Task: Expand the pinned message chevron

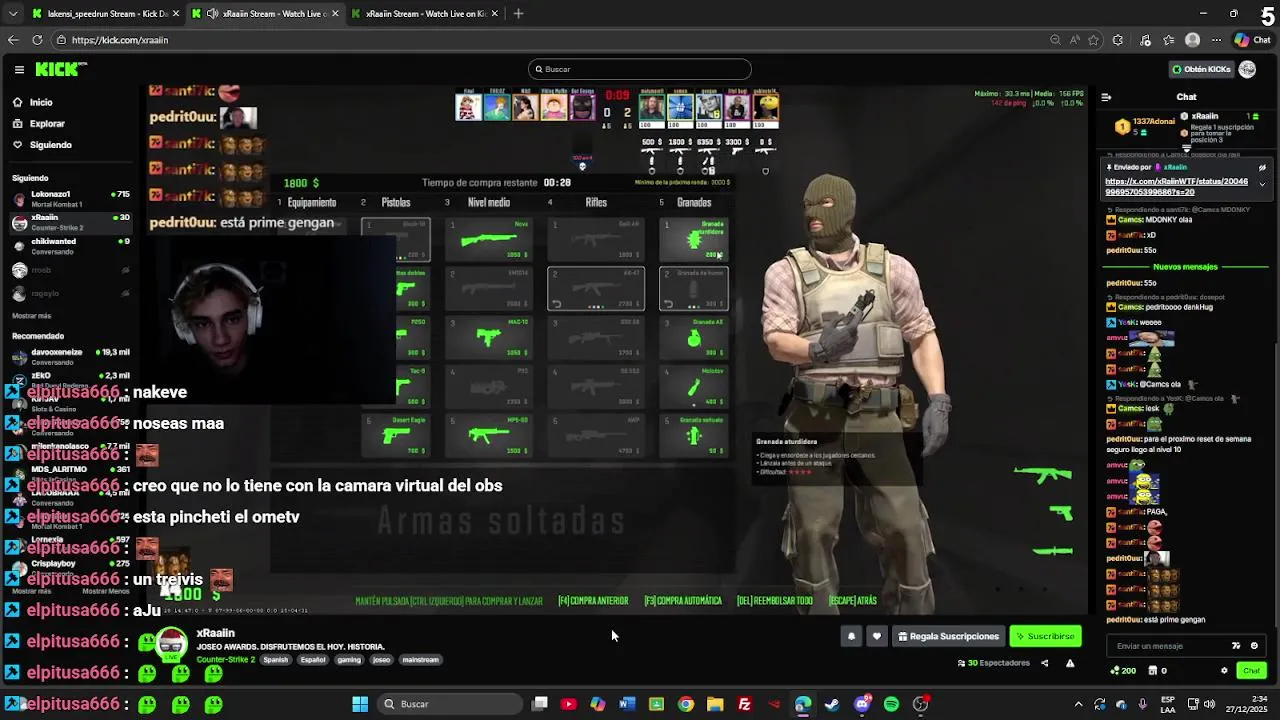Action: (1262, 184)
